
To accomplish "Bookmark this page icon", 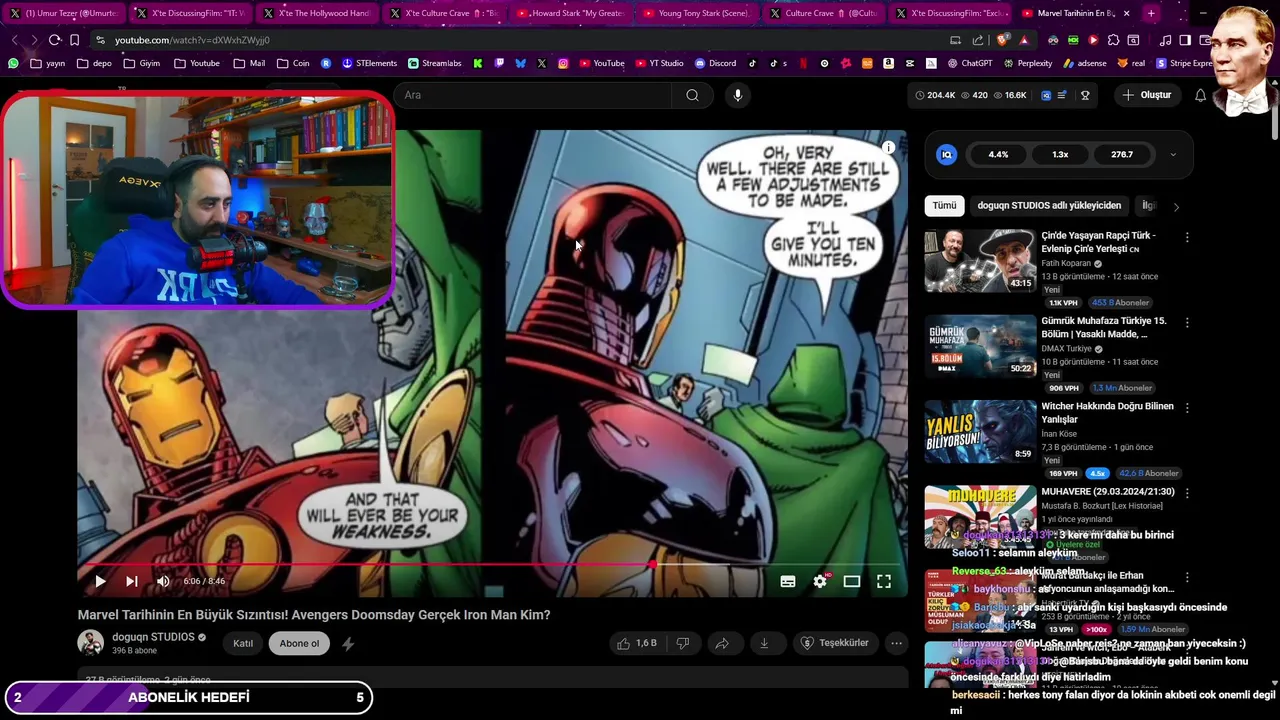I will pos(74,40).
